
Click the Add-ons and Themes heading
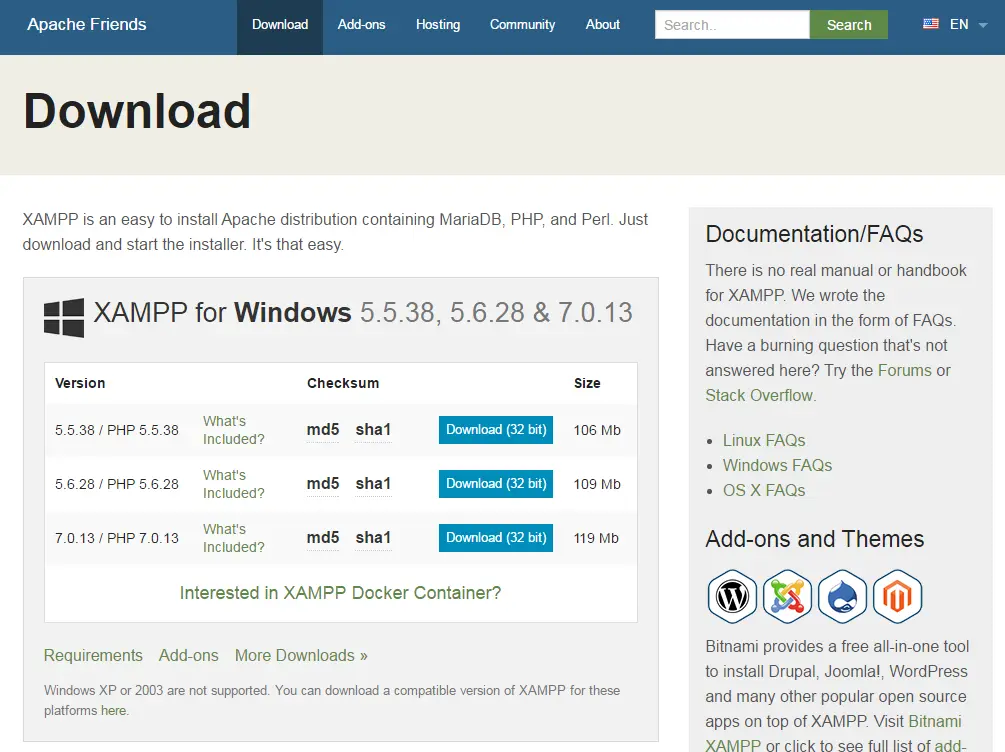tap(815, 539)
